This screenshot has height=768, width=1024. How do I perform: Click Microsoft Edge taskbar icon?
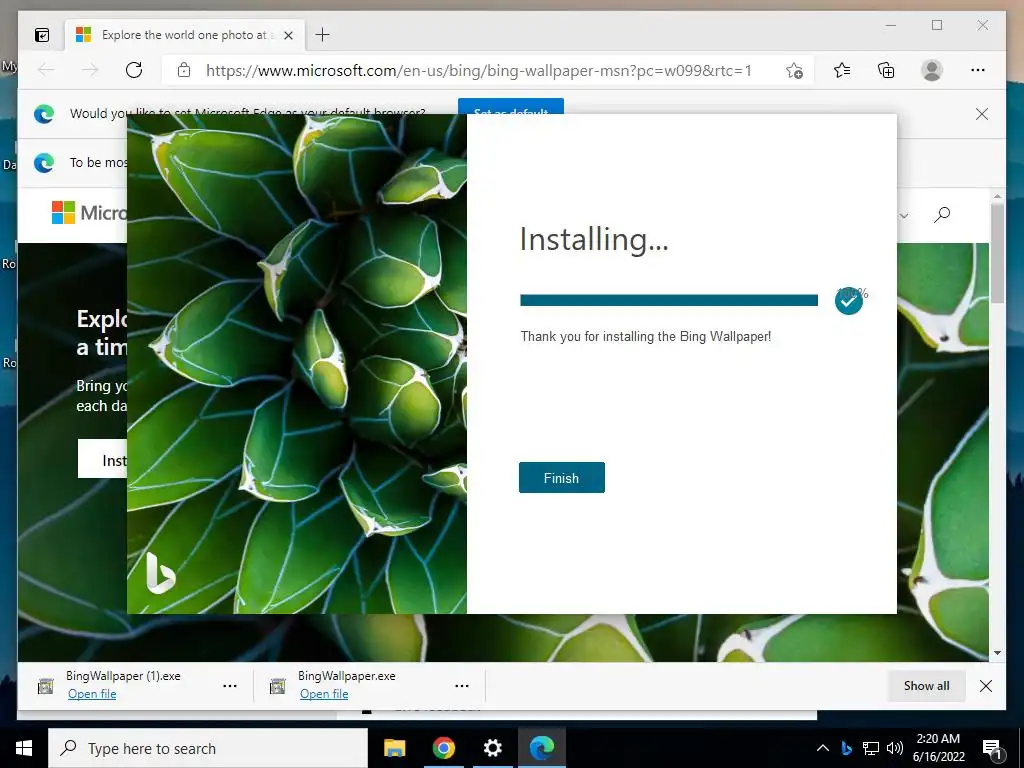(x=541, y=748)
